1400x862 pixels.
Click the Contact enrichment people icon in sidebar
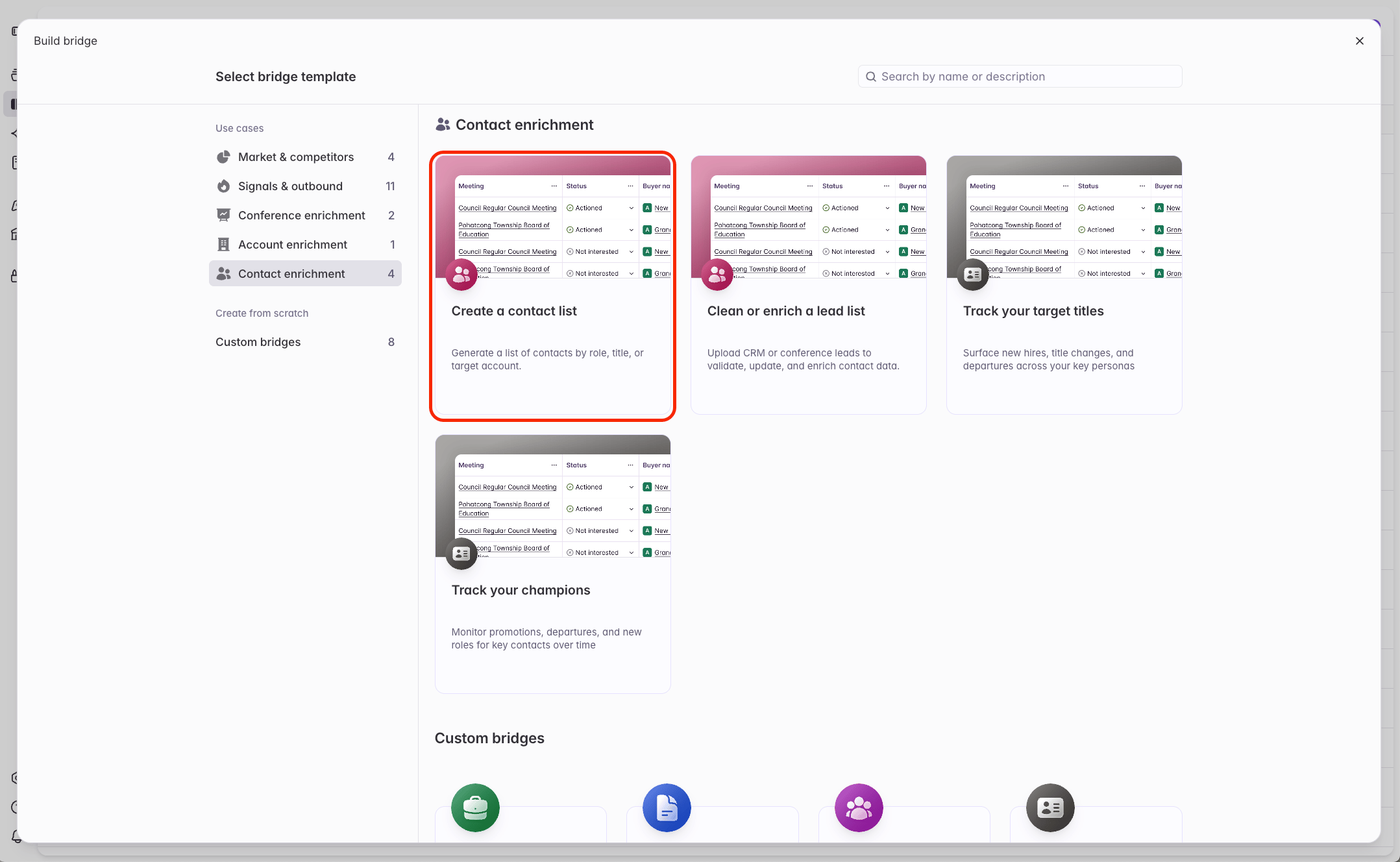(223, 274)
